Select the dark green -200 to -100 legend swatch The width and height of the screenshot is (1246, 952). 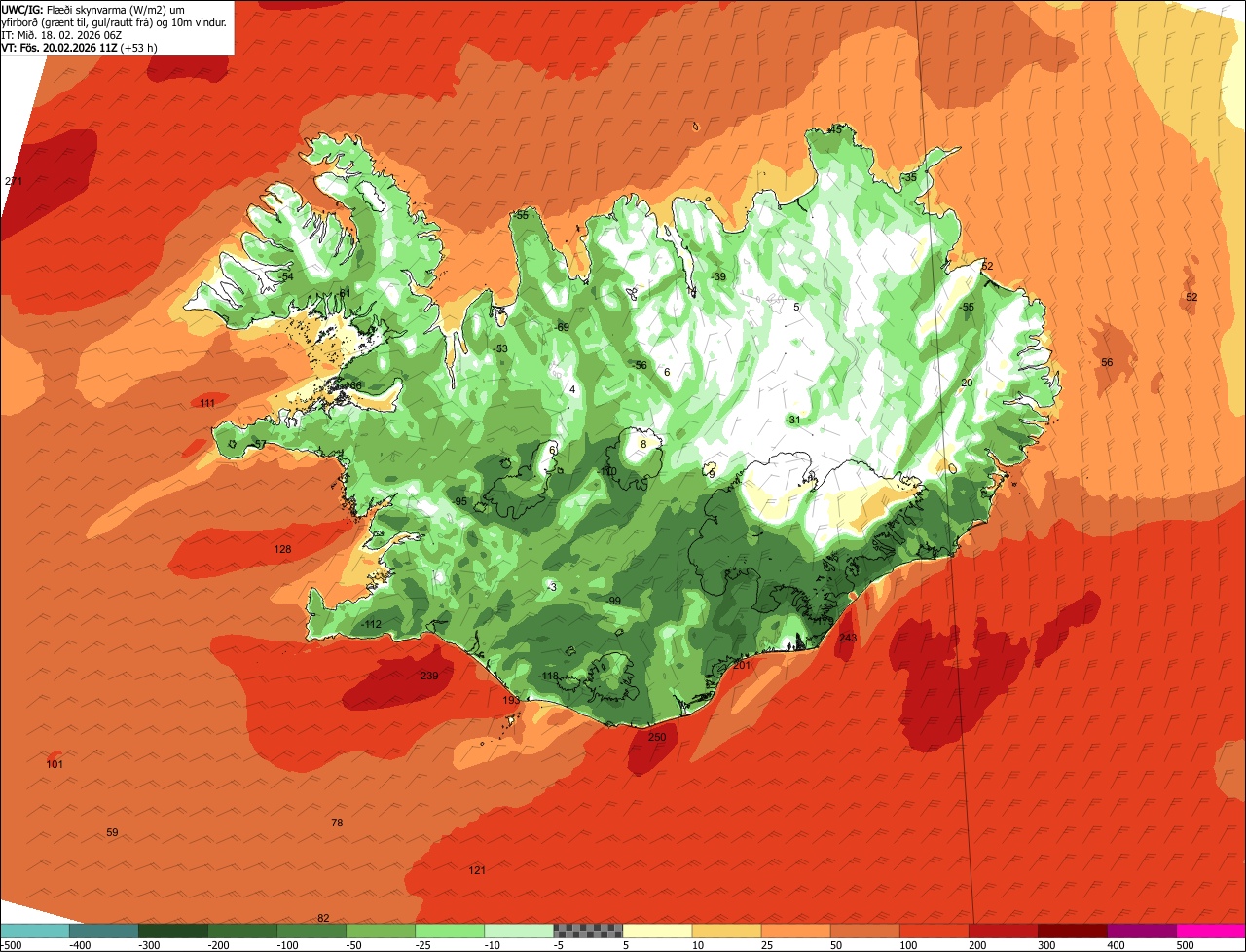click(x=242, y=931)
